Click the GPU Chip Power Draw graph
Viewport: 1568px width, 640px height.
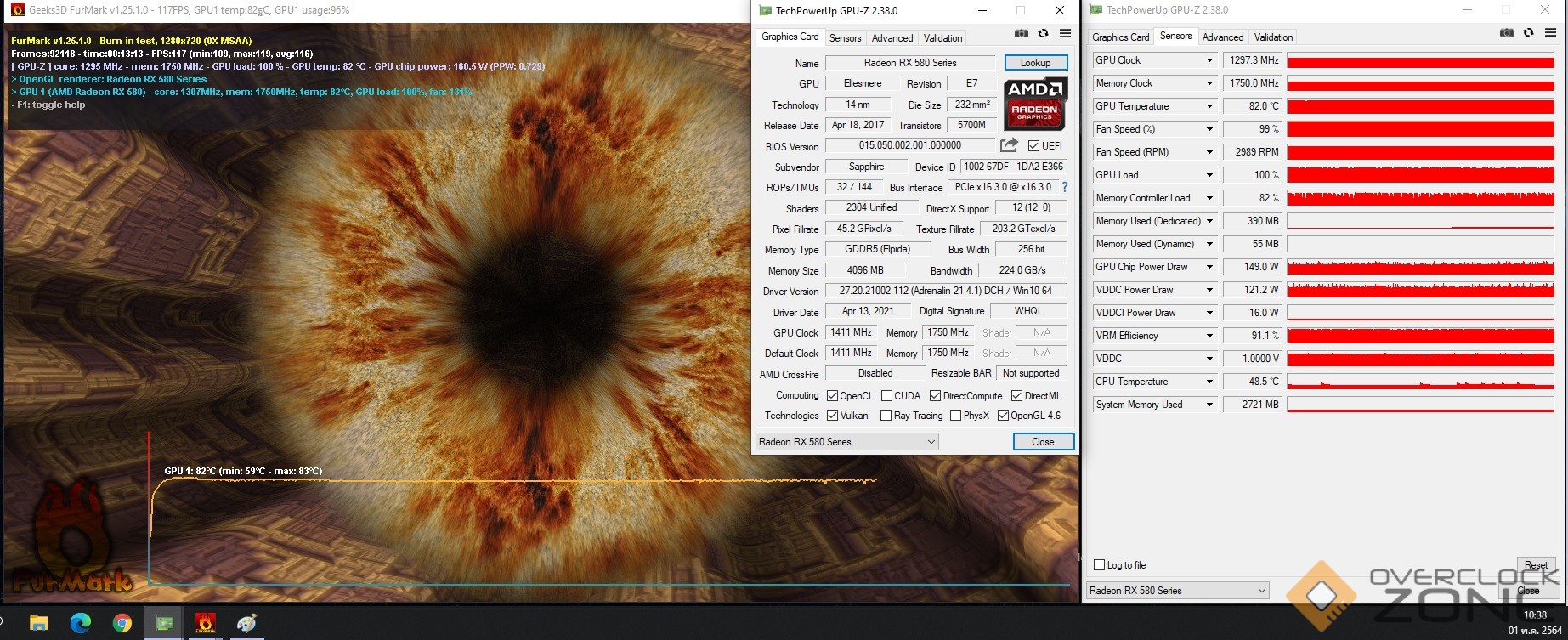[1420, 267]
